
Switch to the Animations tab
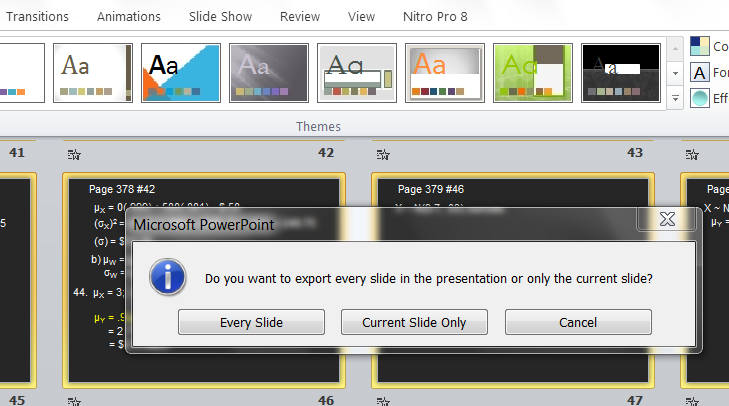129,17
